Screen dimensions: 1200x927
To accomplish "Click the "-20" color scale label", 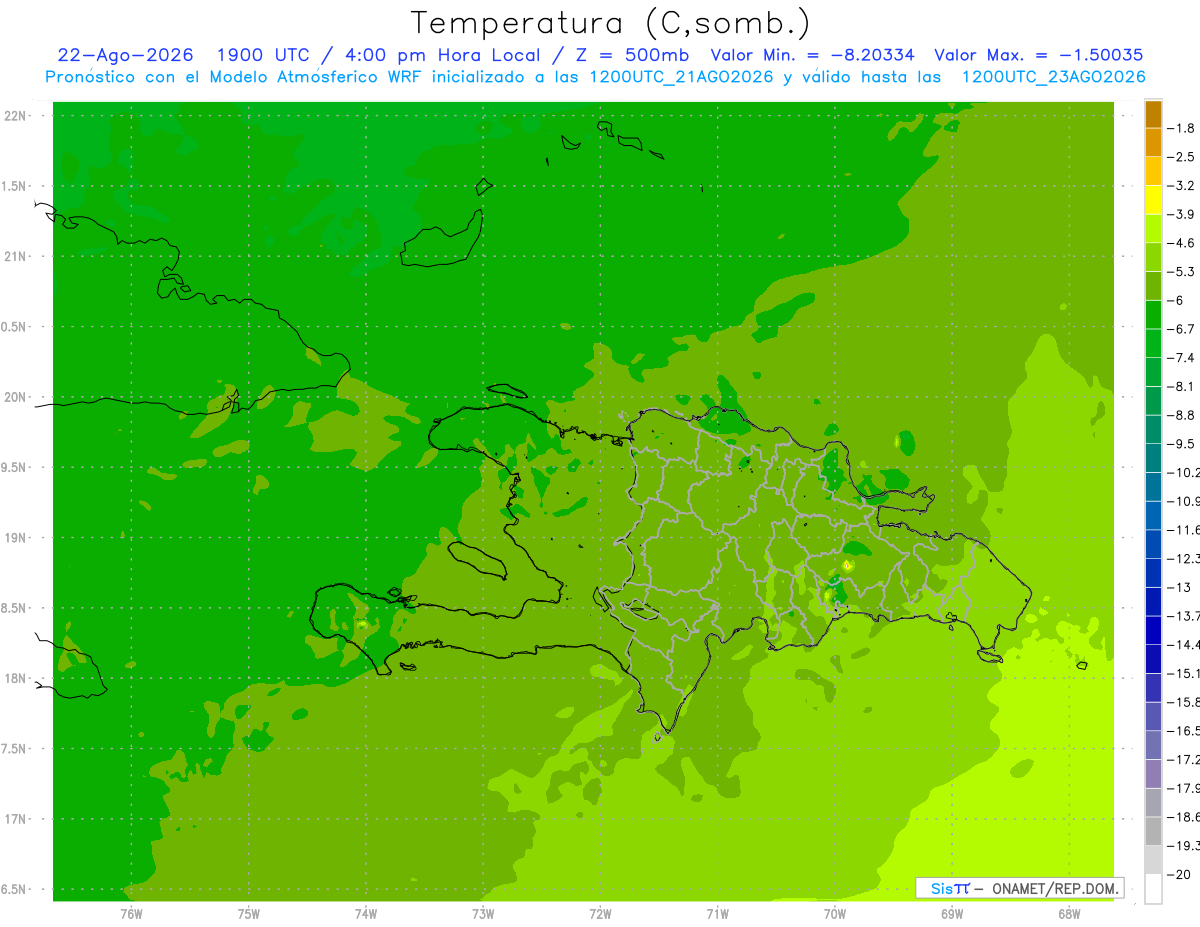I will point(1179,874).
